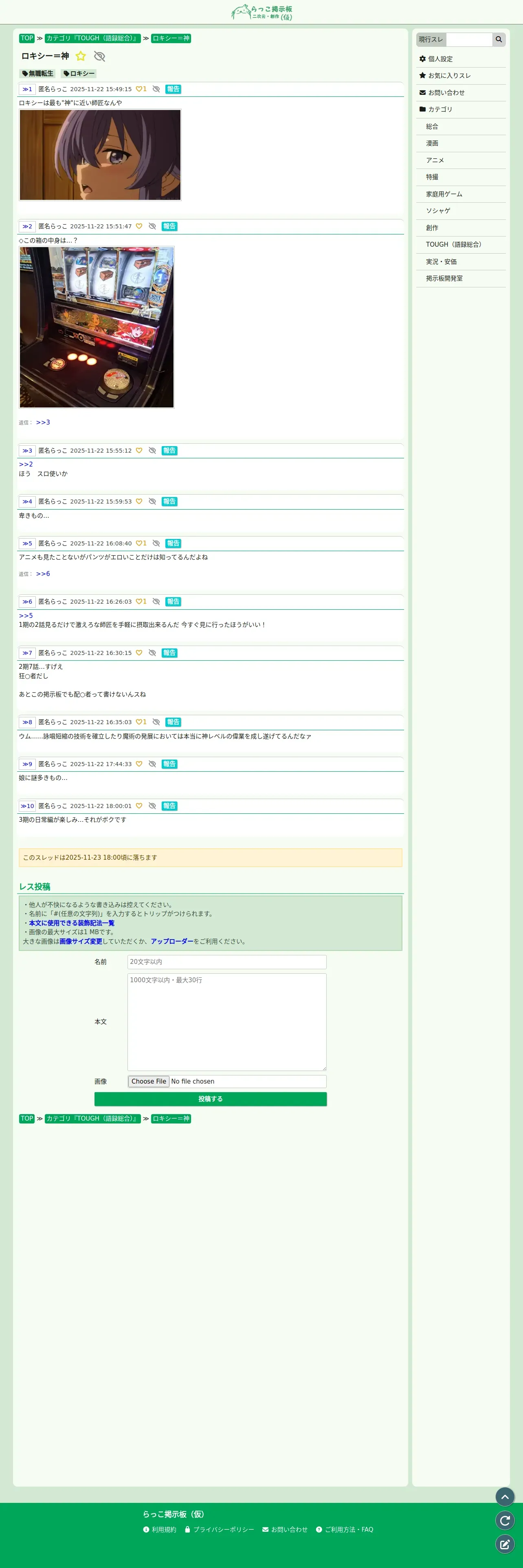Hide post 8 with its eye-slash icon

[156, 722]
